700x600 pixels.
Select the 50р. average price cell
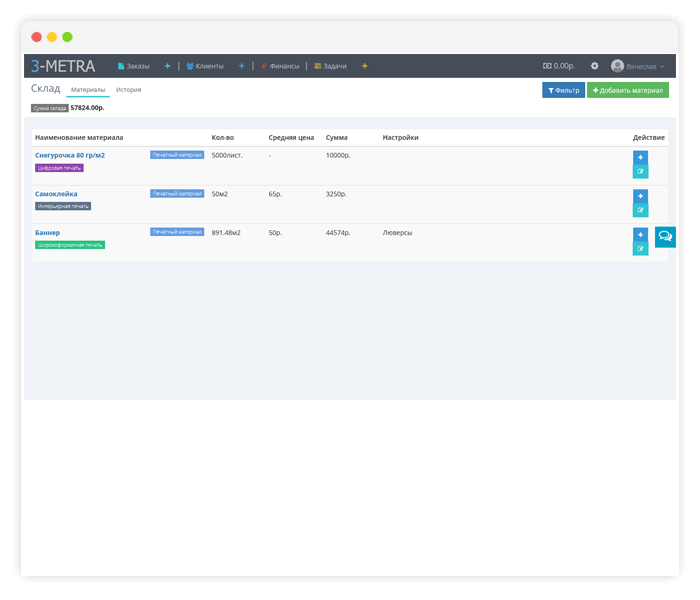(x=275, y=233)
